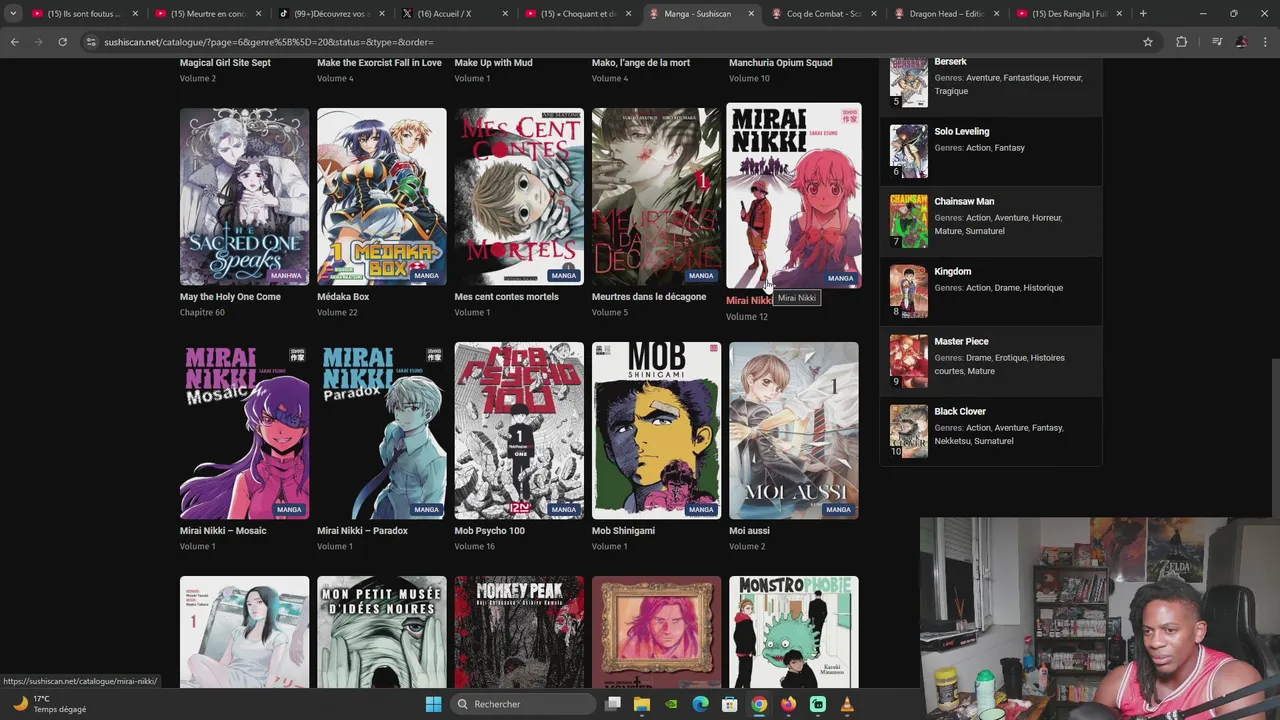Open Master Piece in popular sidebar
This screenshot has height=720, width=1280.
(961, 342)
